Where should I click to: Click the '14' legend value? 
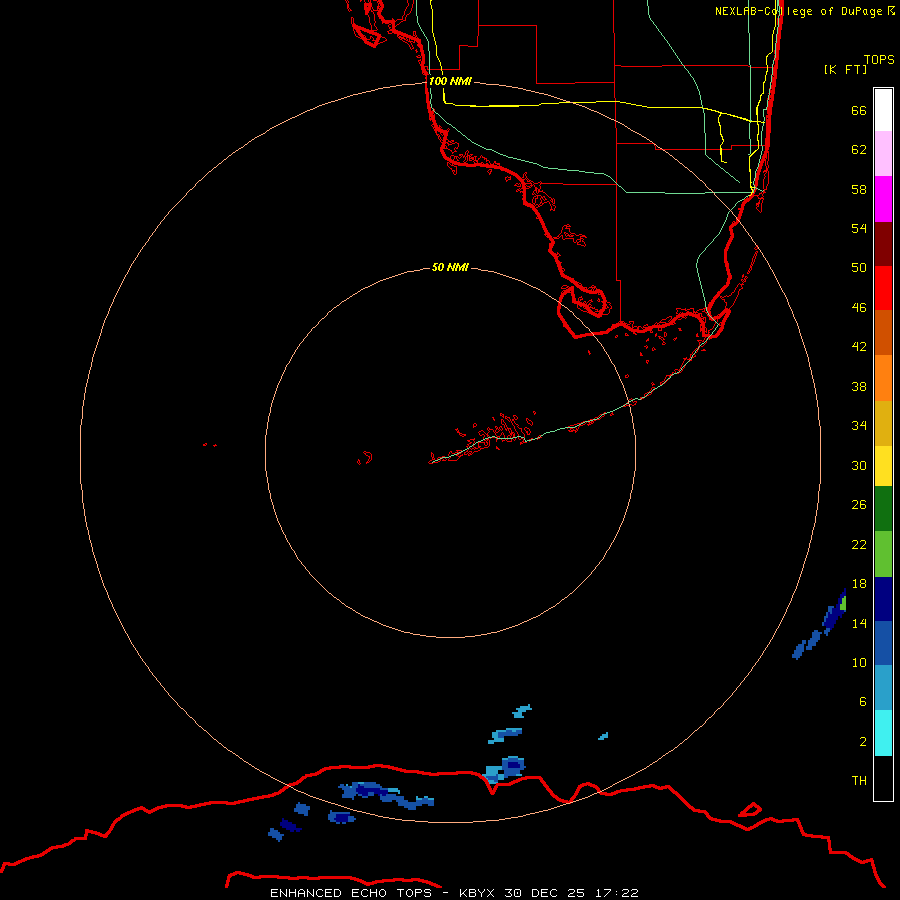(x=859, y=623)
